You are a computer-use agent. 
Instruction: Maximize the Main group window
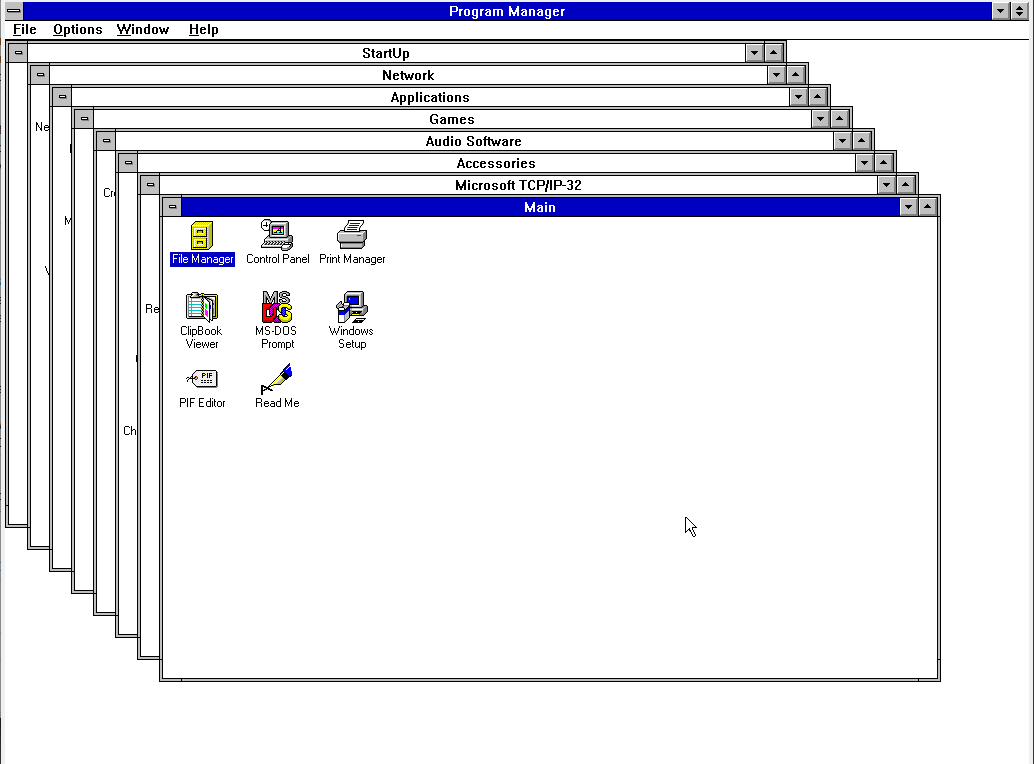[x=928, y=207]
